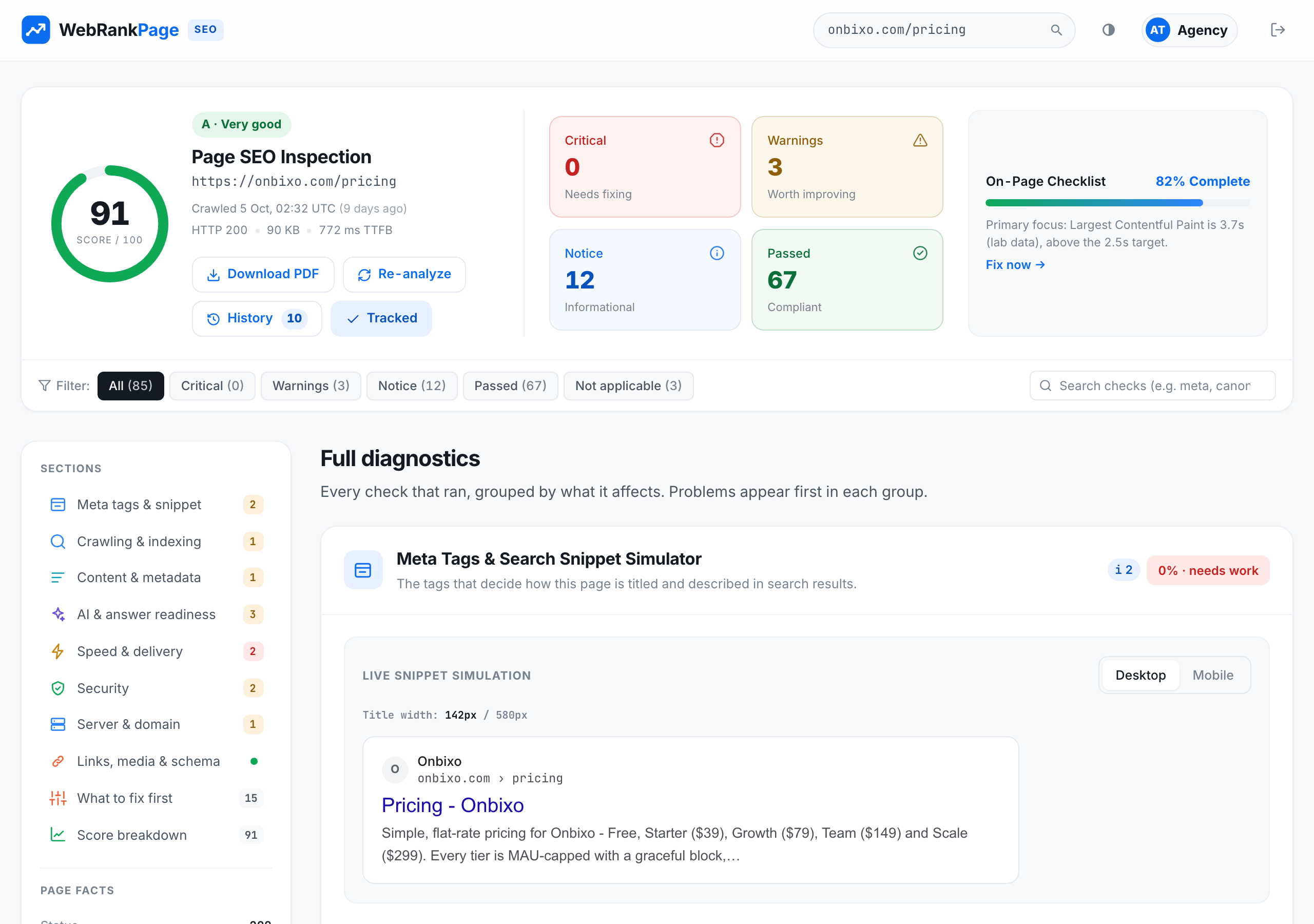Image resolution: width=1314 pixels, height=924 pixels.
Task: Click the search magnifier icon in URL bar
Action: (1056, 30)
